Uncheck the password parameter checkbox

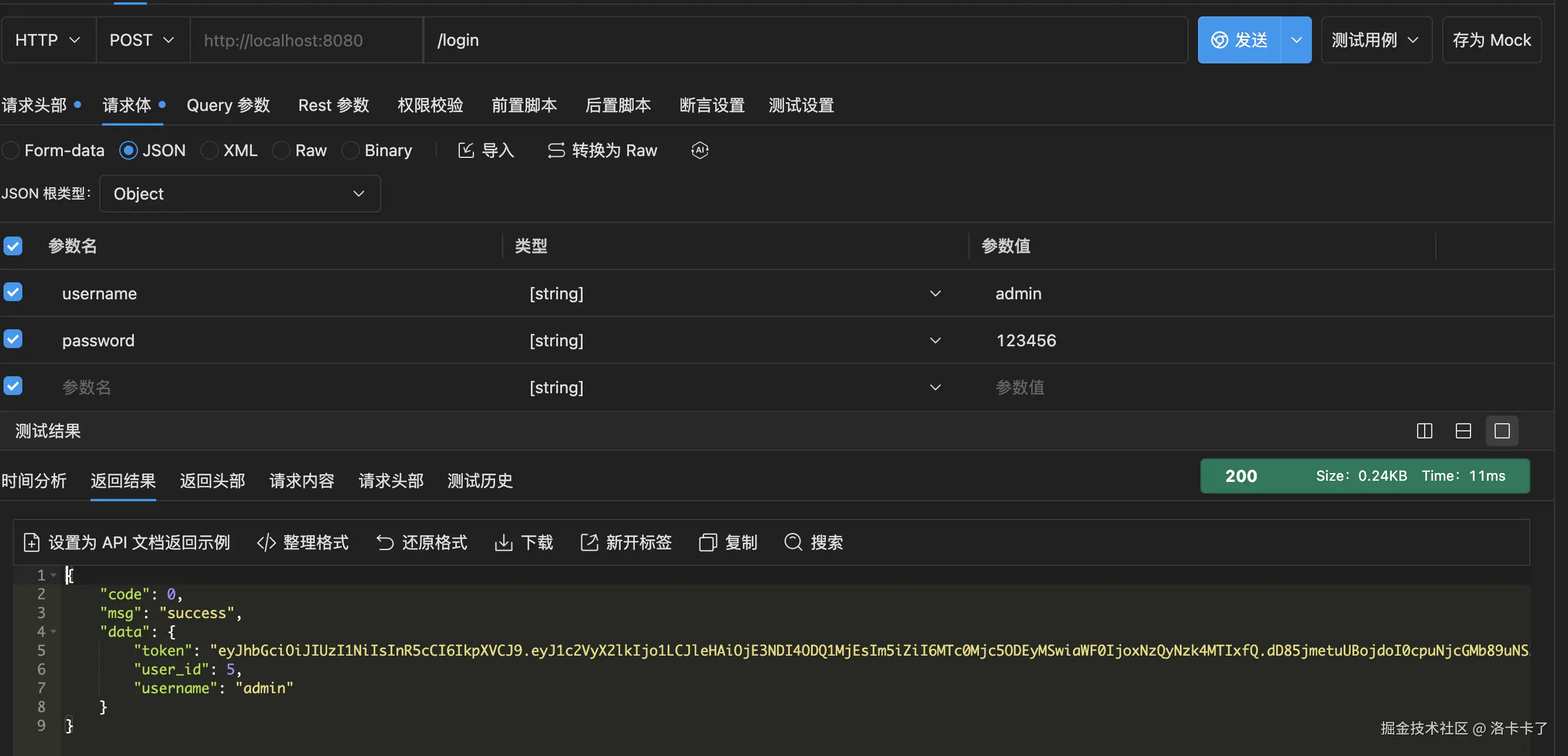tap(13, 339)
